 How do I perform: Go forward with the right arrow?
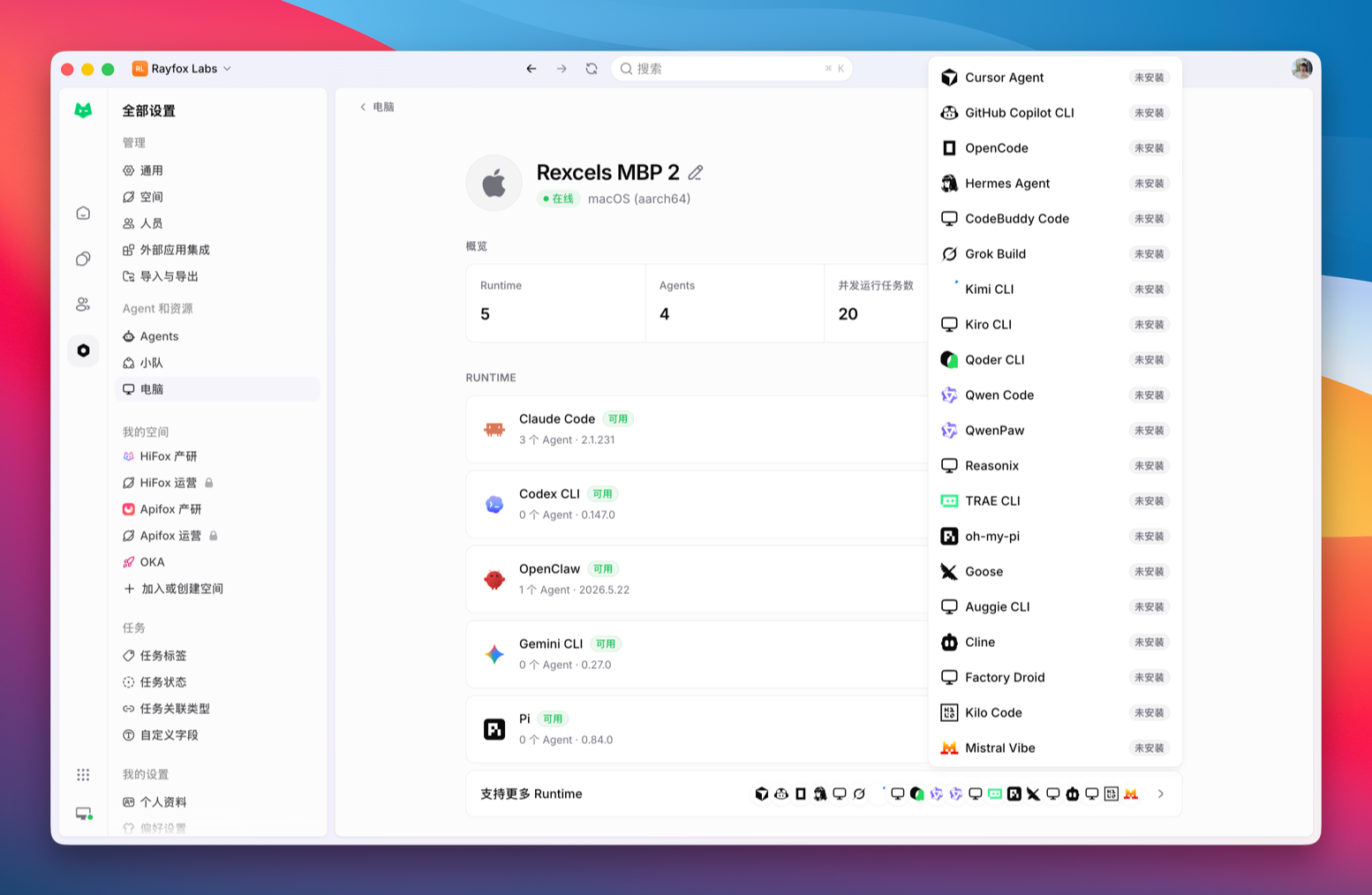[562, 69]
